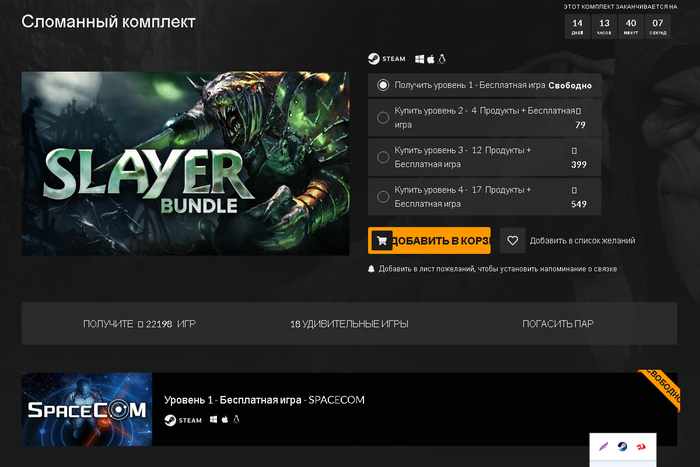This screenshot has width=700, height=467.
Task: Click the heart wishlist icon button
Action: [x=512, y=240]
